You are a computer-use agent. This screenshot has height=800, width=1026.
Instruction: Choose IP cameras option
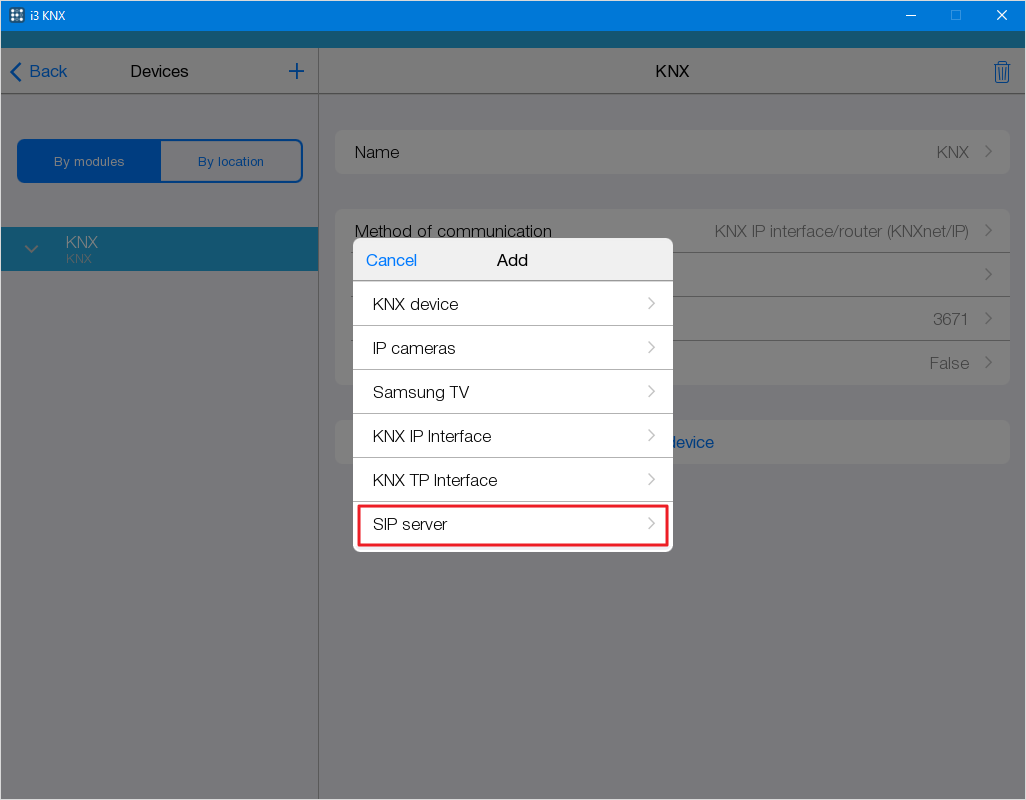click(x=512, y=348)
